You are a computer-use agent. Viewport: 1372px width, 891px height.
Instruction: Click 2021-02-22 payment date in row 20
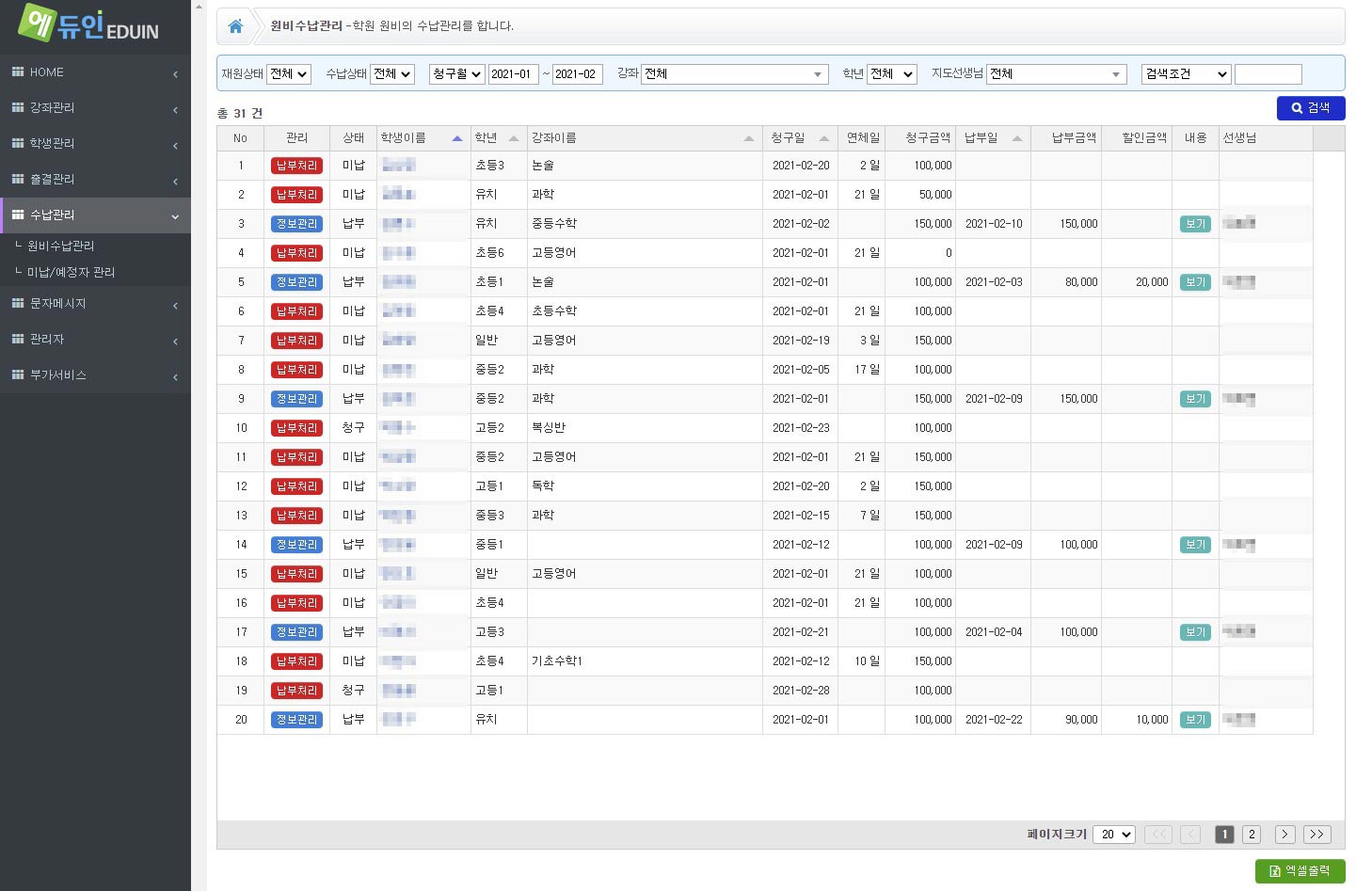click(x=994, y=720)
